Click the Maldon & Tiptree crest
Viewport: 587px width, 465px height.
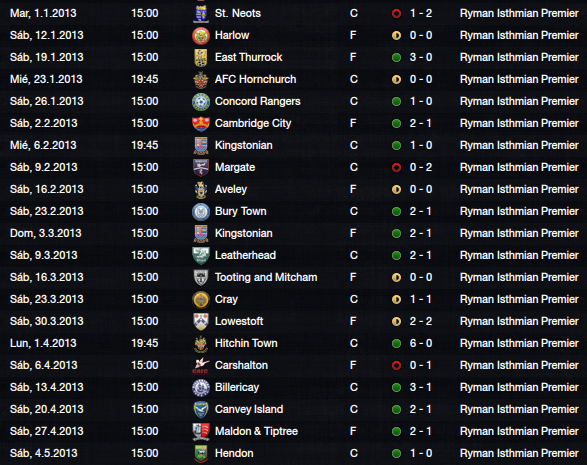[201, 432]
